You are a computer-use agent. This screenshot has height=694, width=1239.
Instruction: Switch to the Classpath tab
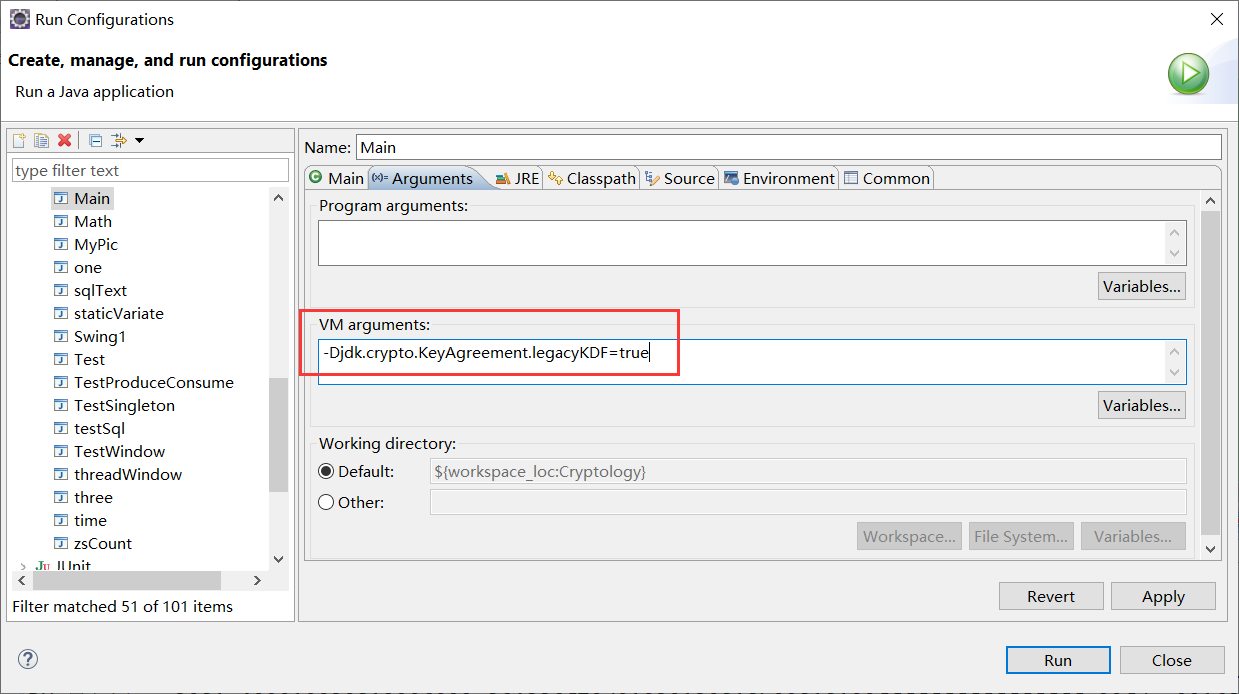591,178
